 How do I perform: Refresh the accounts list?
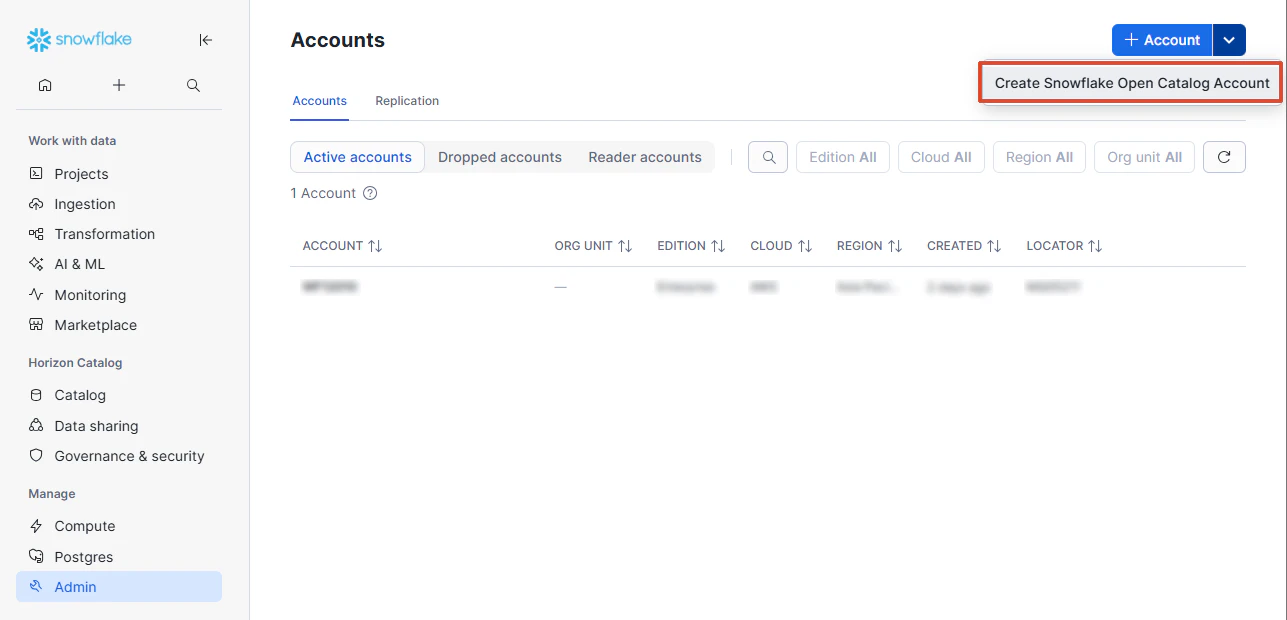[1224, 157]
